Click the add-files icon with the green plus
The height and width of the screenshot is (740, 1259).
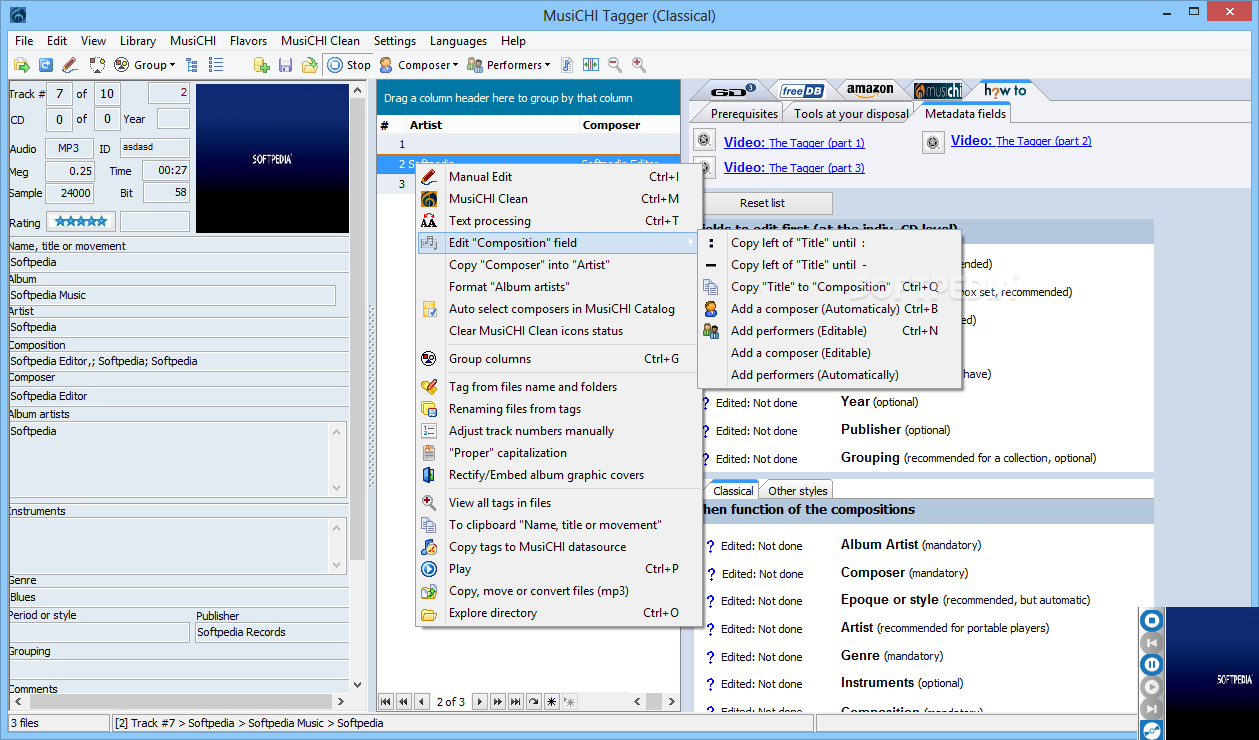coord(262,65)
